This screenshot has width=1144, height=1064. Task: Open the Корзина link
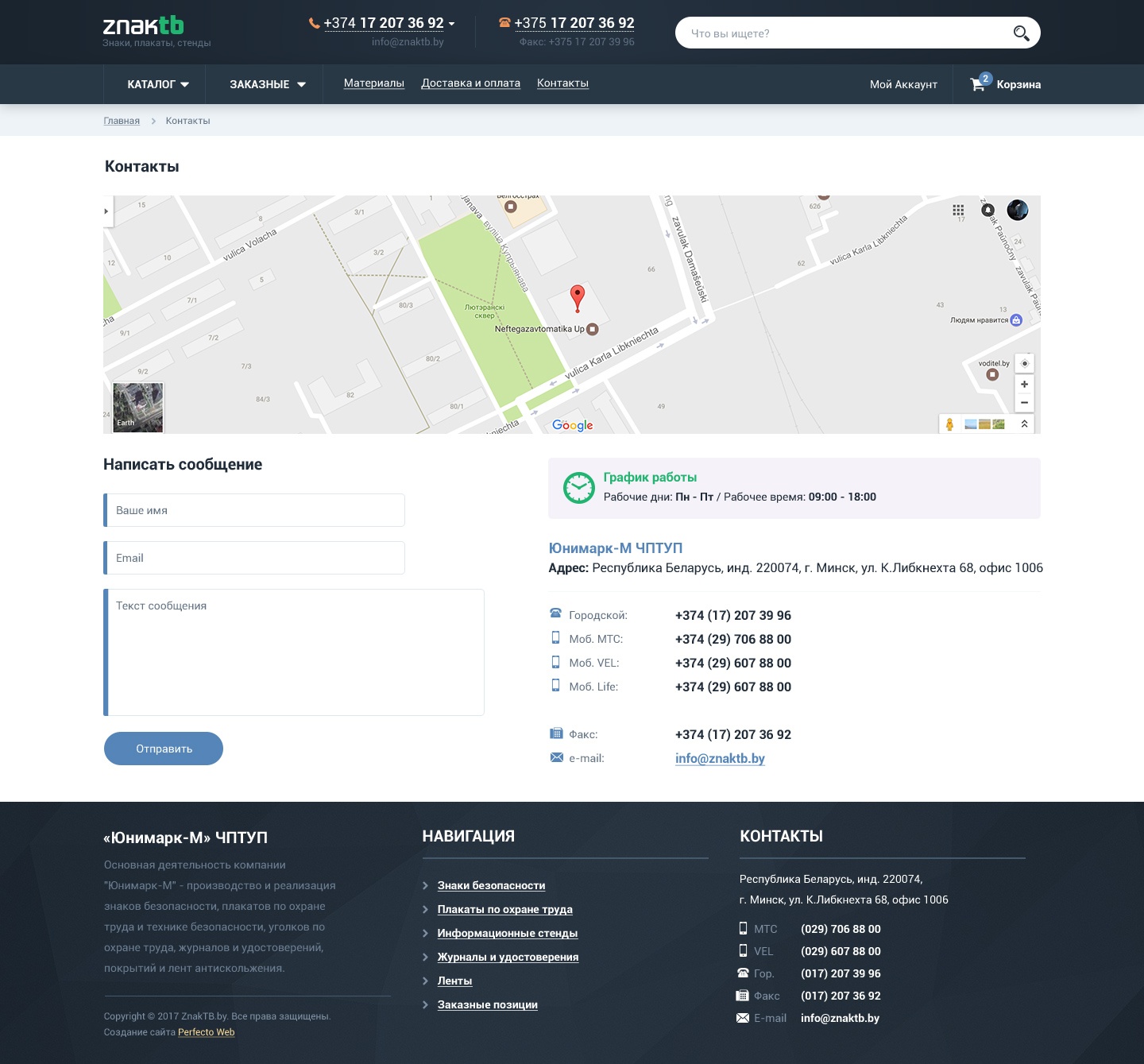tap(1018, 84)
